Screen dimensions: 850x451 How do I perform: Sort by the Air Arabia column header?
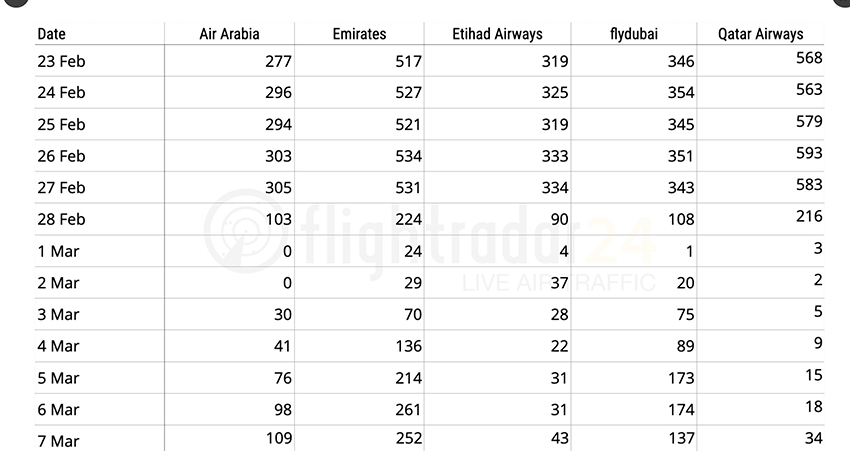pos(229,34)
